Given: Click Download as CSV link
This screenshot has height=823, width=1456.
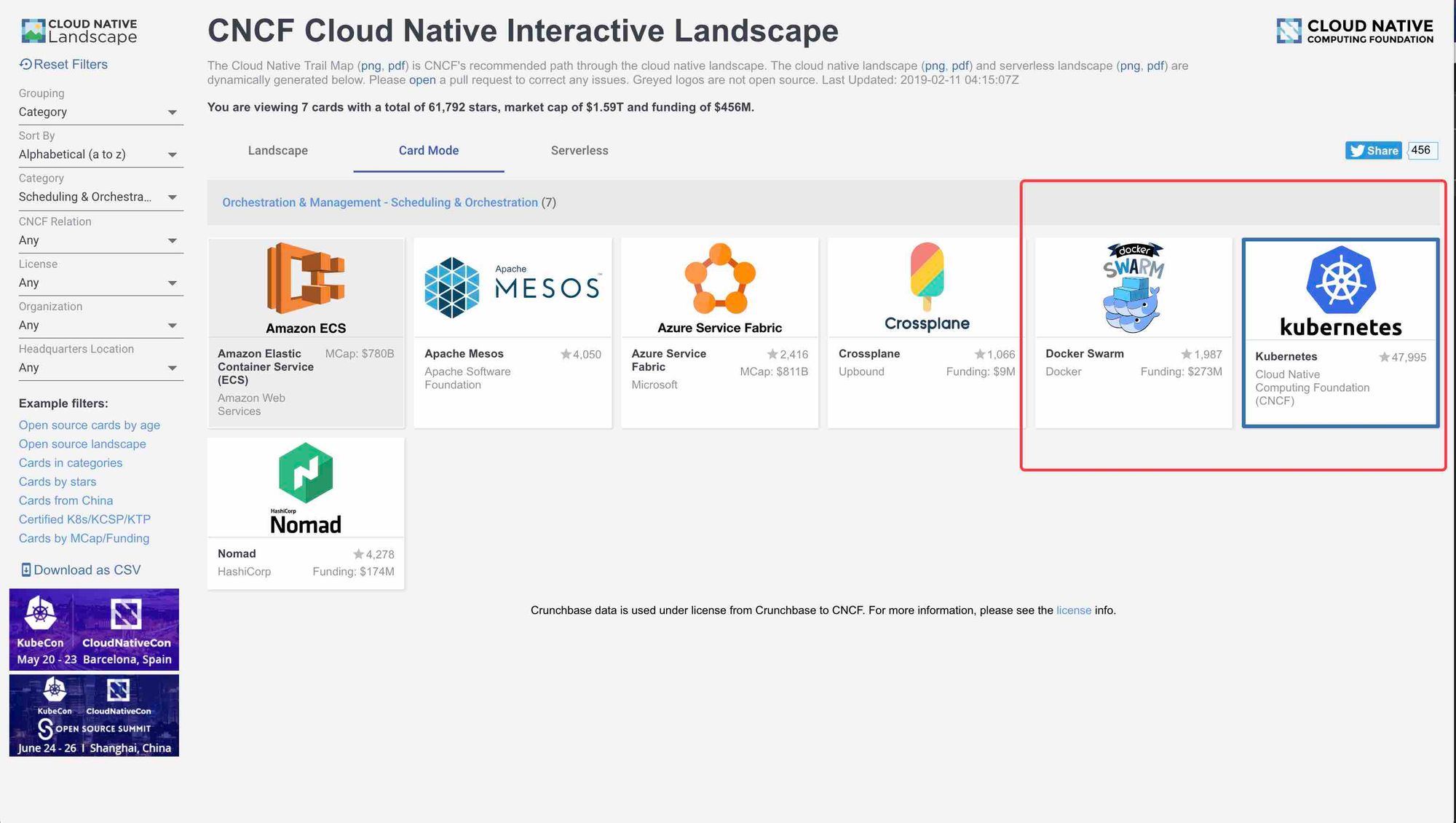Looking at the screenshot, I should (80, 570).
